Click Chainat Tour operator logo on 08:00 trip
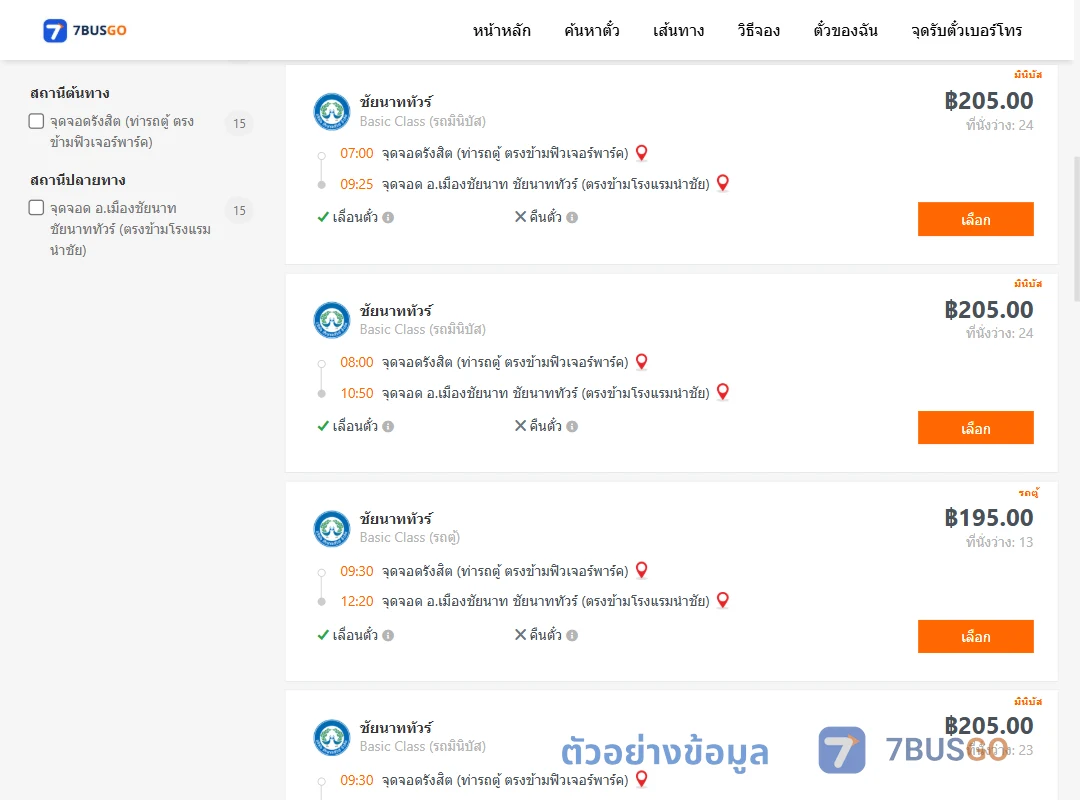Screen dimensions: 1080x800 coord(332,320)
